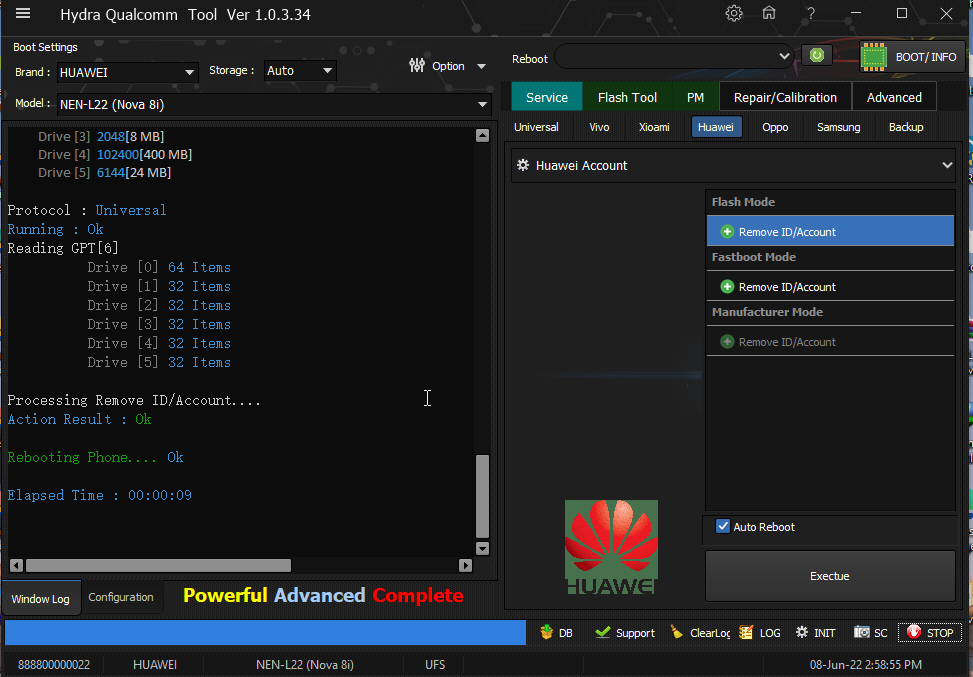The width and height of the screenshot is (973, 677).
Task: Click the UFS status bar entry
Action: click(435, 665)
